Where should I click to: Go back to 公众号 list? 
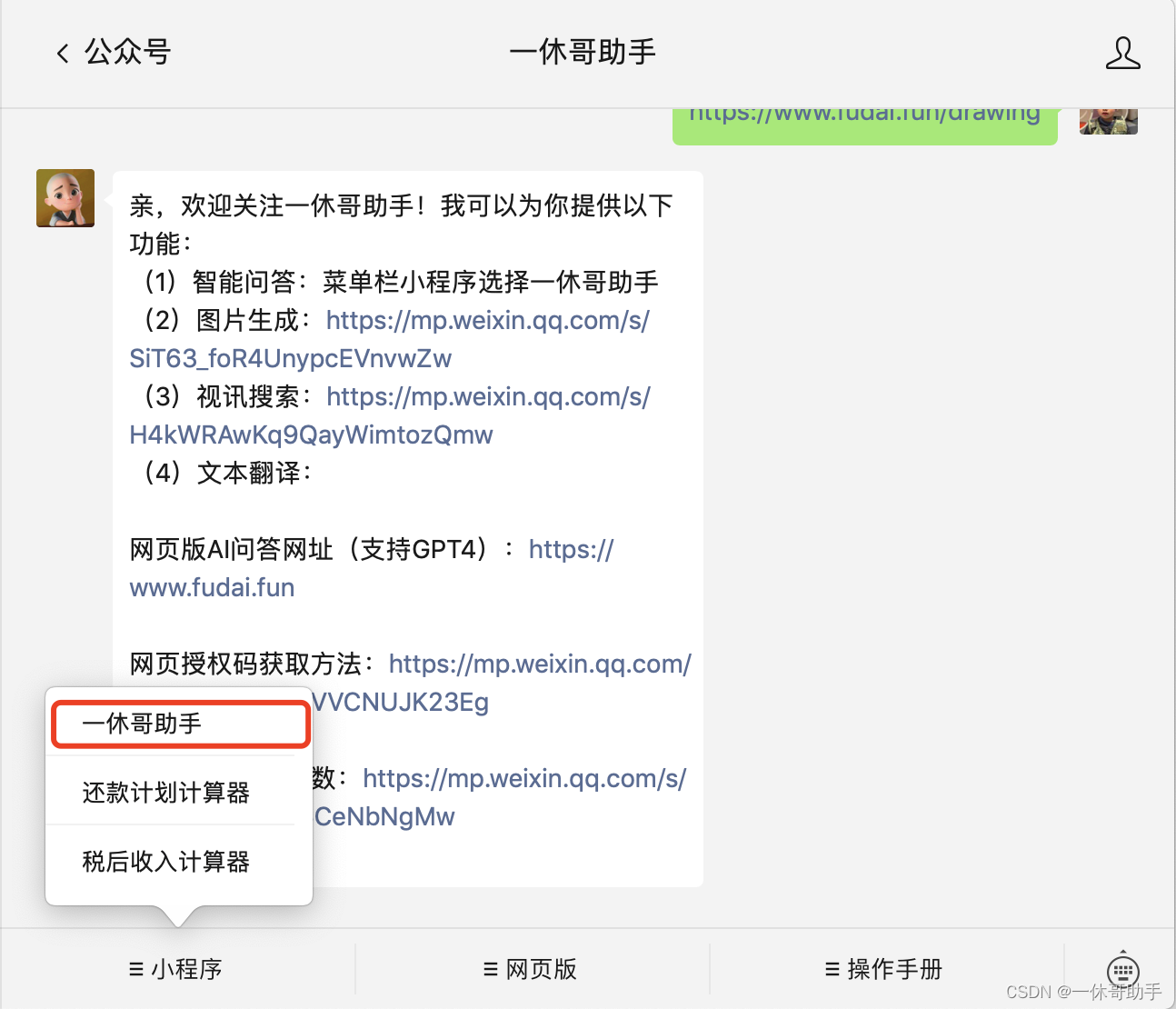[114, 52]
